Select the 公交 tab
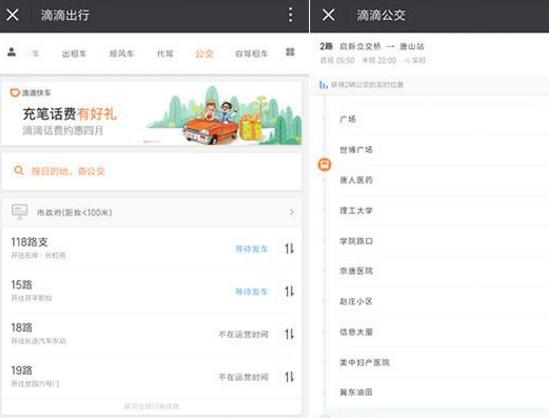This screenshot has width=549, height=418. [204, 54]
